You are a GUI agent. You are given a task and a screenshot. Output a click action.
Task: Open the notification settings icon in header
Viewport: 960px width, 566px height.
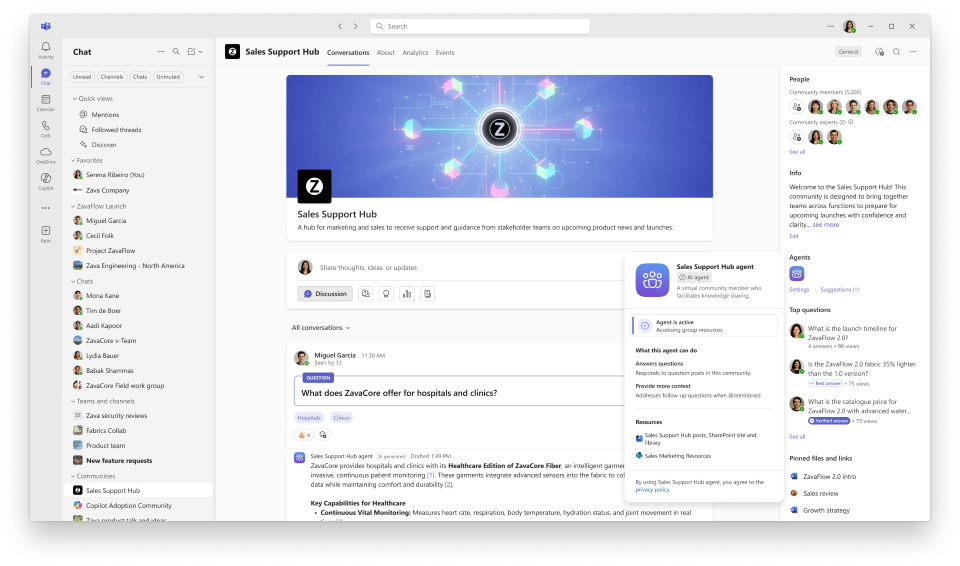point(880,52)
